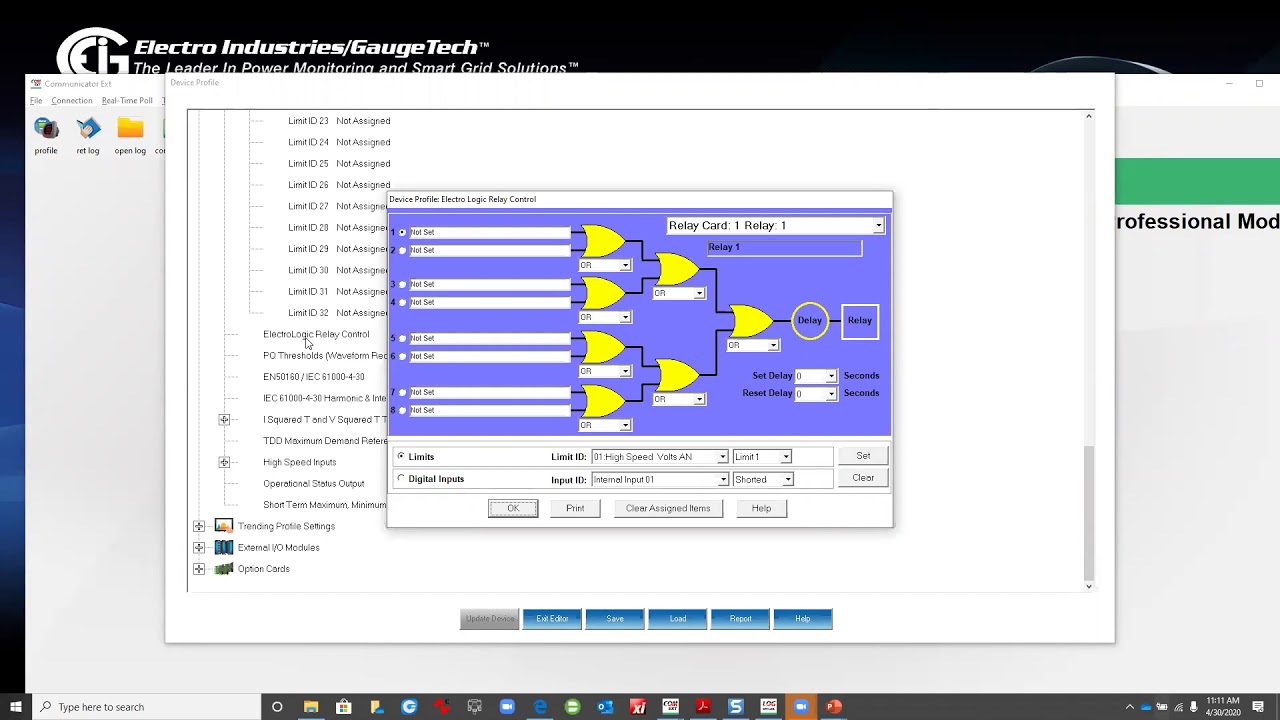Click the Report button
This screenshot has width=1280, height=720.
tap(740, 619)
